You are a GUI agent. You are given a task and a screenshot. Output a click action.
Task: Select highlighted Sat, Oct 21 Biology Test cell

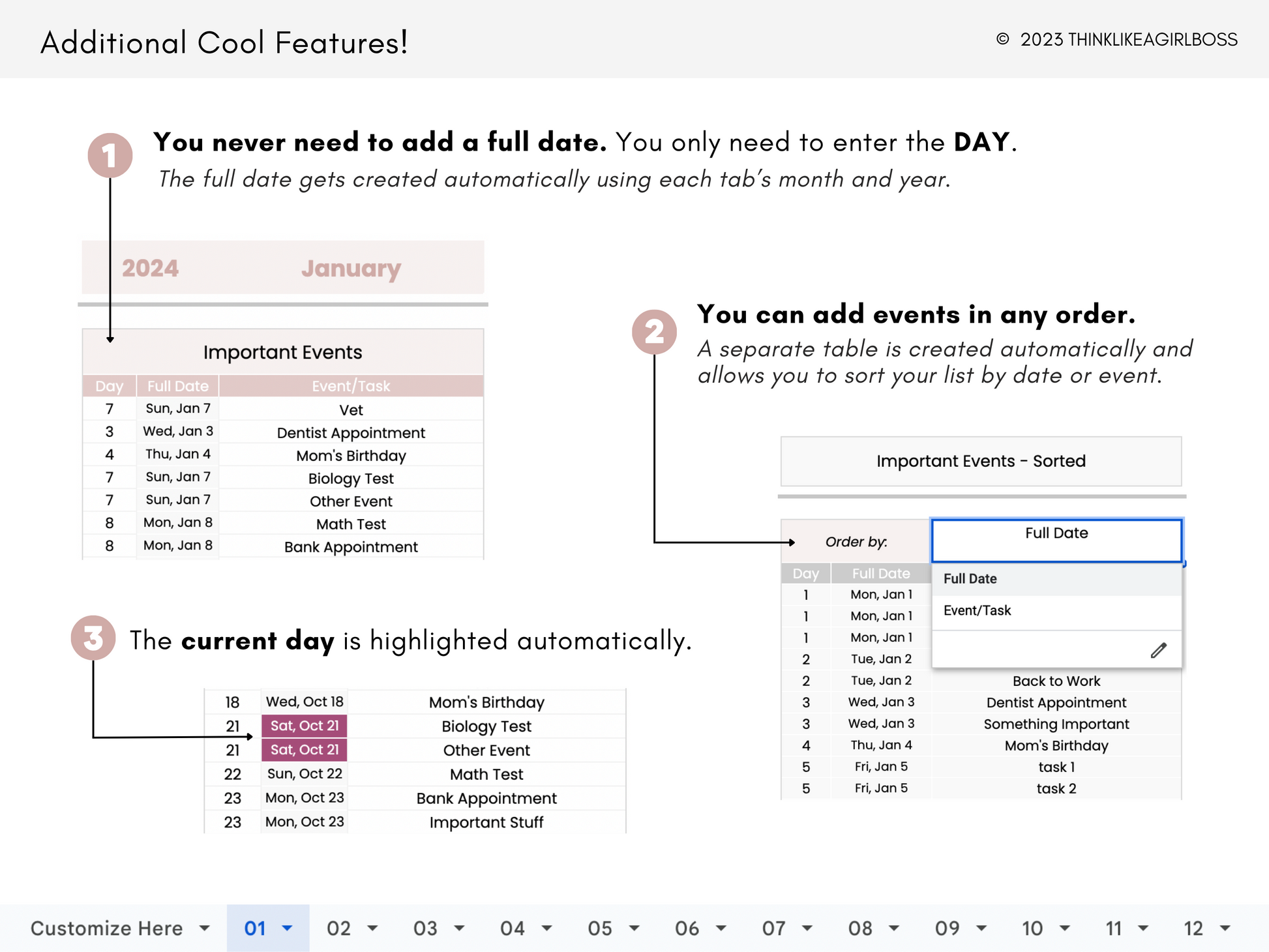tap(304, 726)
